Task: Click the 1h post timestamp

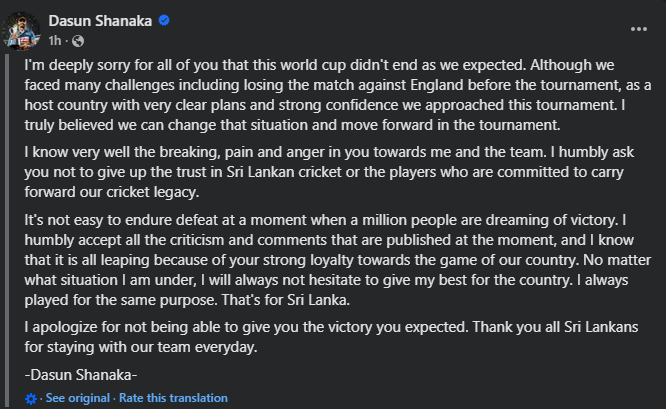Action: coord(55,40)
